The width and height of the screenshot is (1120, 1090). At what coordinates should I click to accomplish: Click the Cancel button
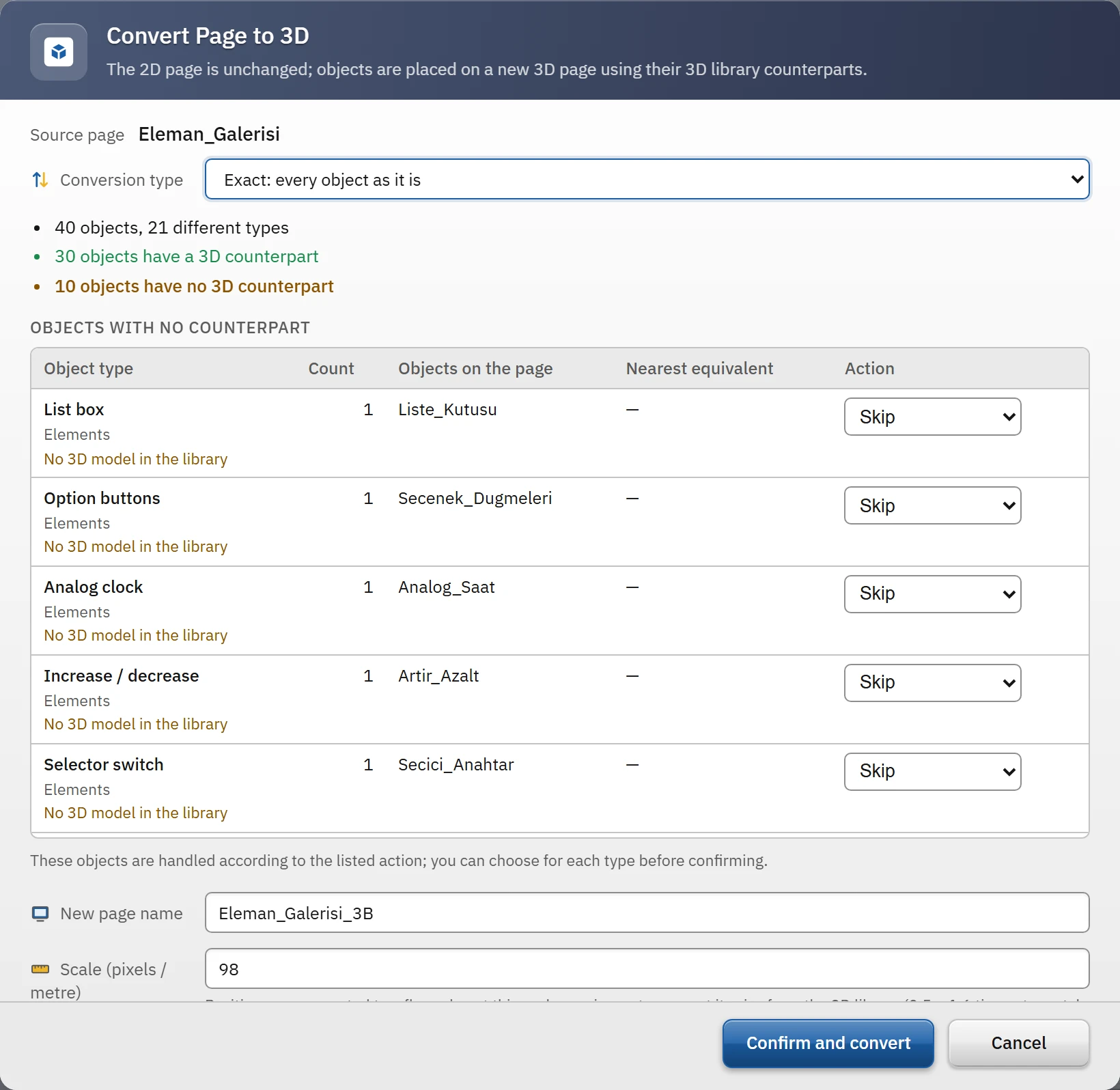(x=1018, y=1043)
